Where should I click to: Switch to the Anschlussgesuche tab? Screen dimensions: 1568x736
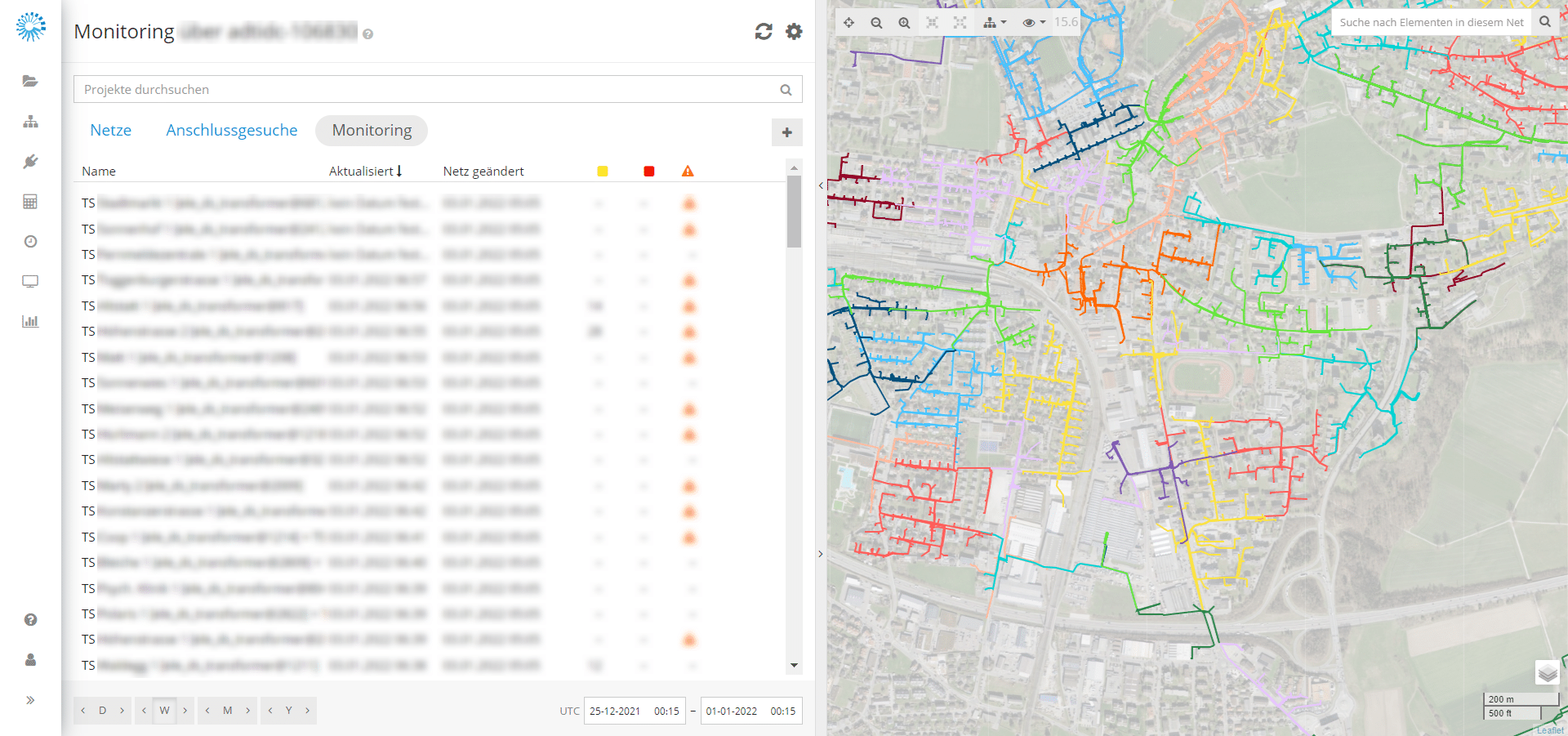pyautogui.click(x=231, y=131)
